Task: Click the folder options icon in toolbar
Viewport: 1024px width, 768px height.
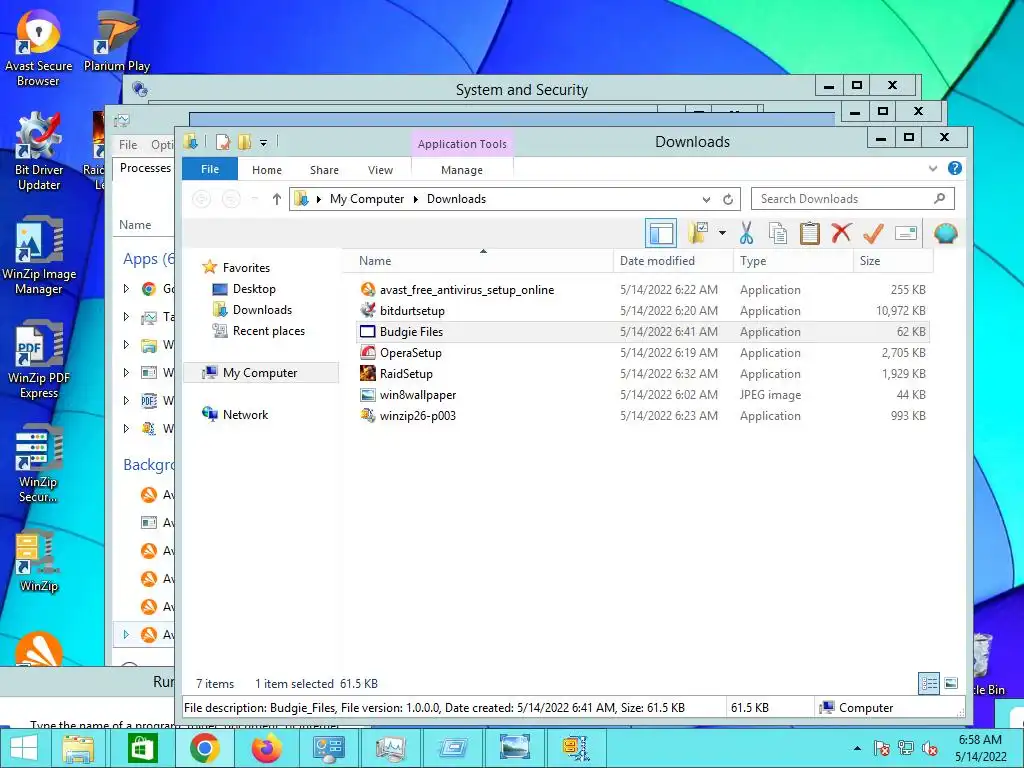Action: click(697, 233)
